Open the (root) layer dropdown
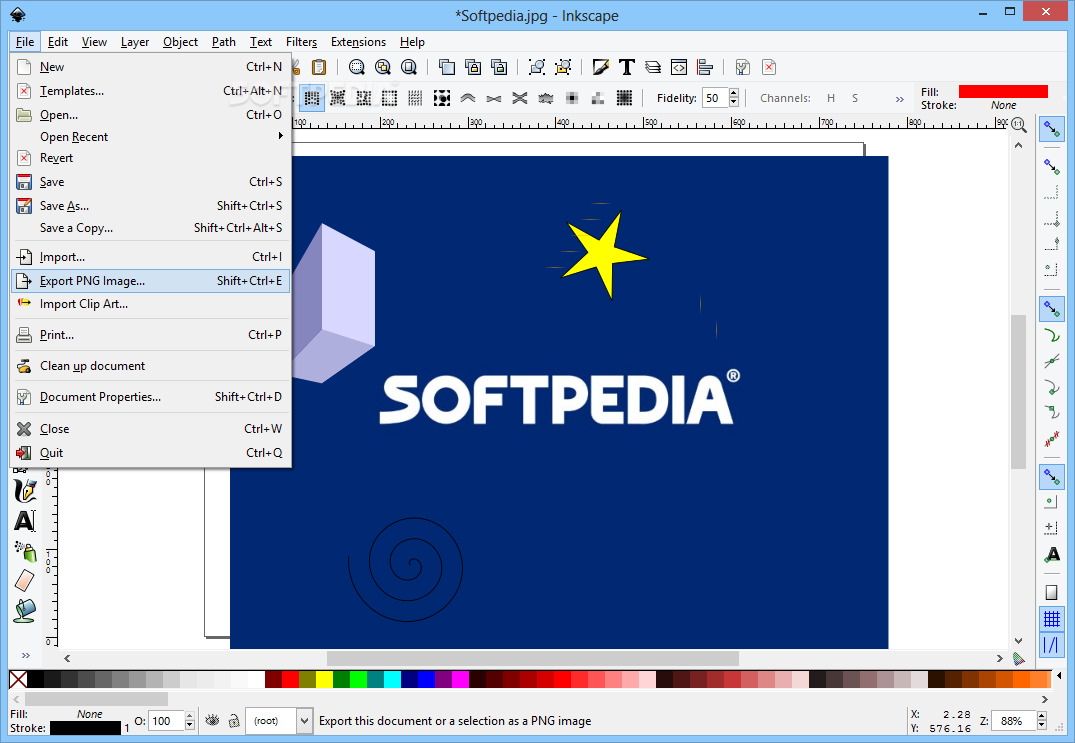 [279, 720]
